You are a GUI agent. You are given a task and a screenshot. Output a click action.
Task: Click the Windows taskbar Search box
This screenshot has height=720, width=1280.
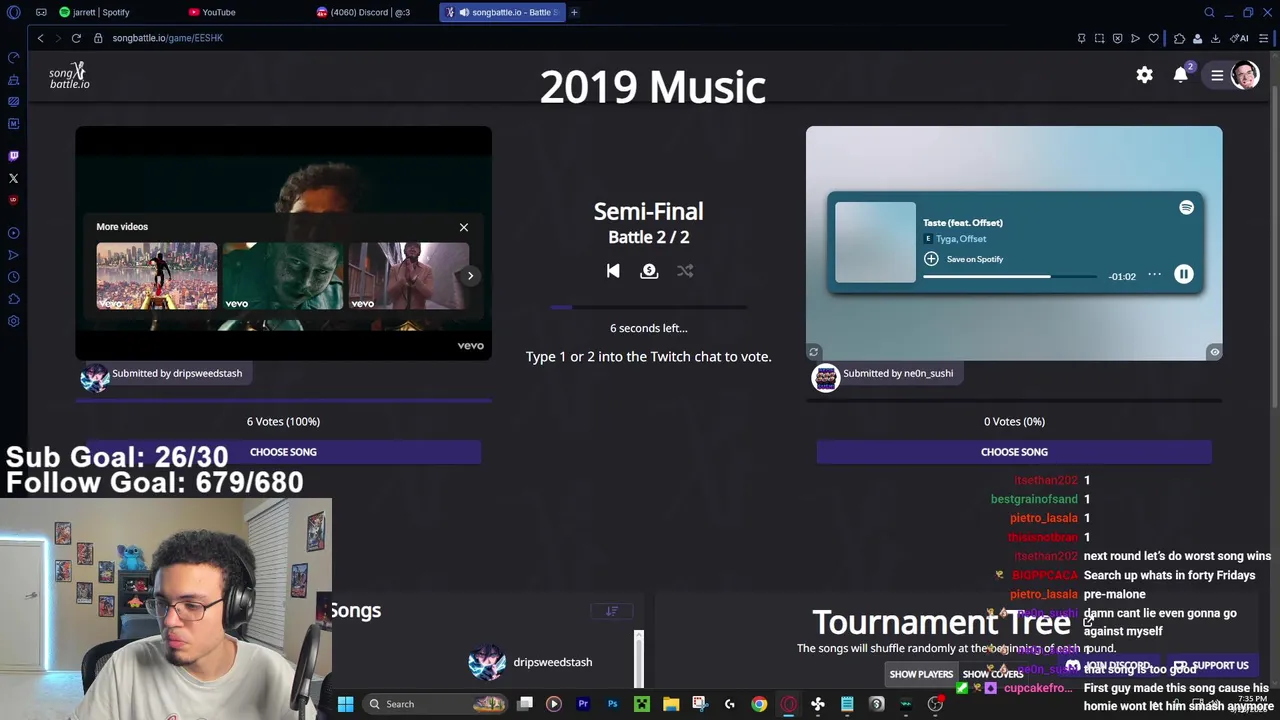coord(435,704)
